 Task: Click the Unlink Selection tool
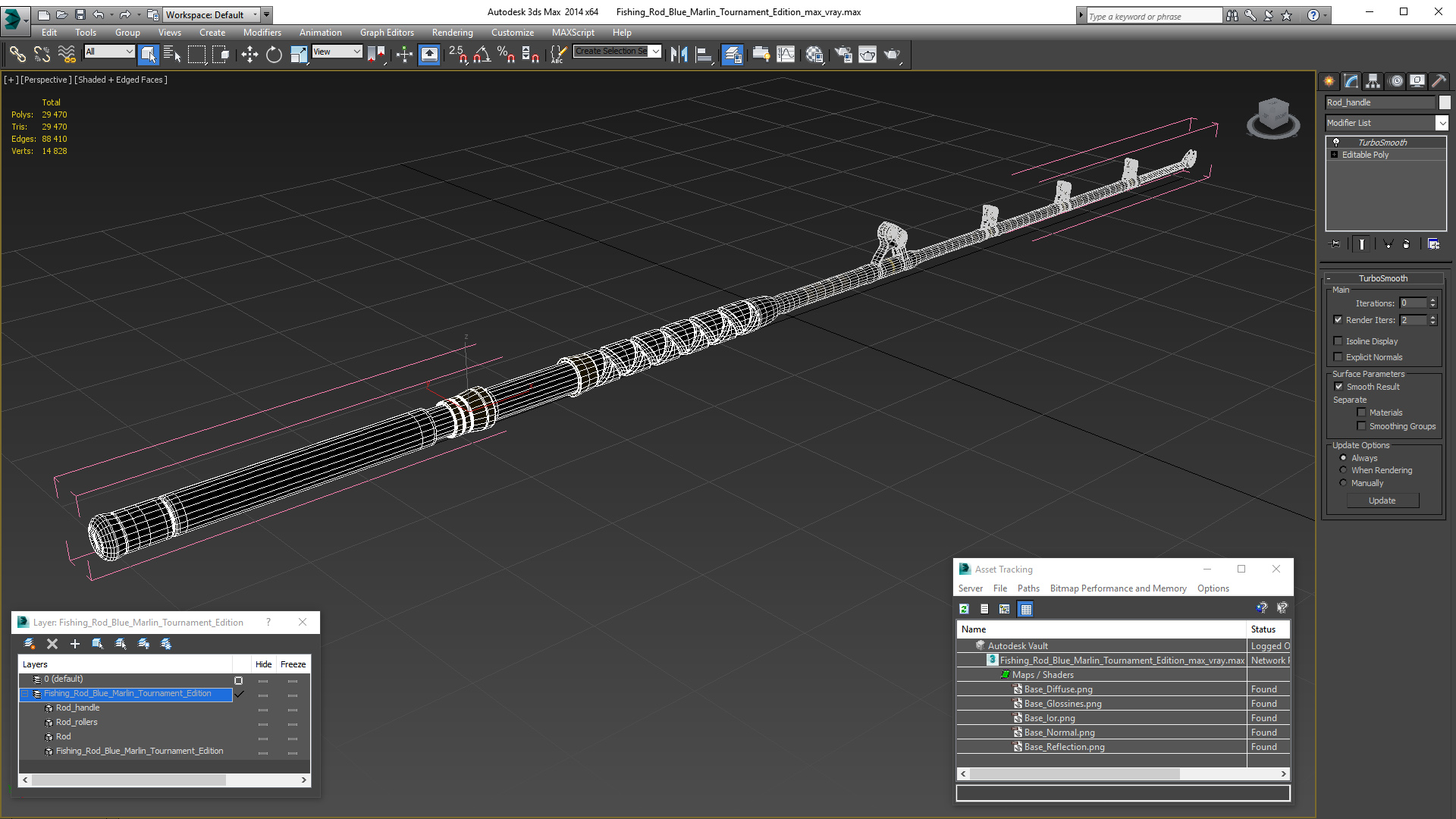(42, 54)
